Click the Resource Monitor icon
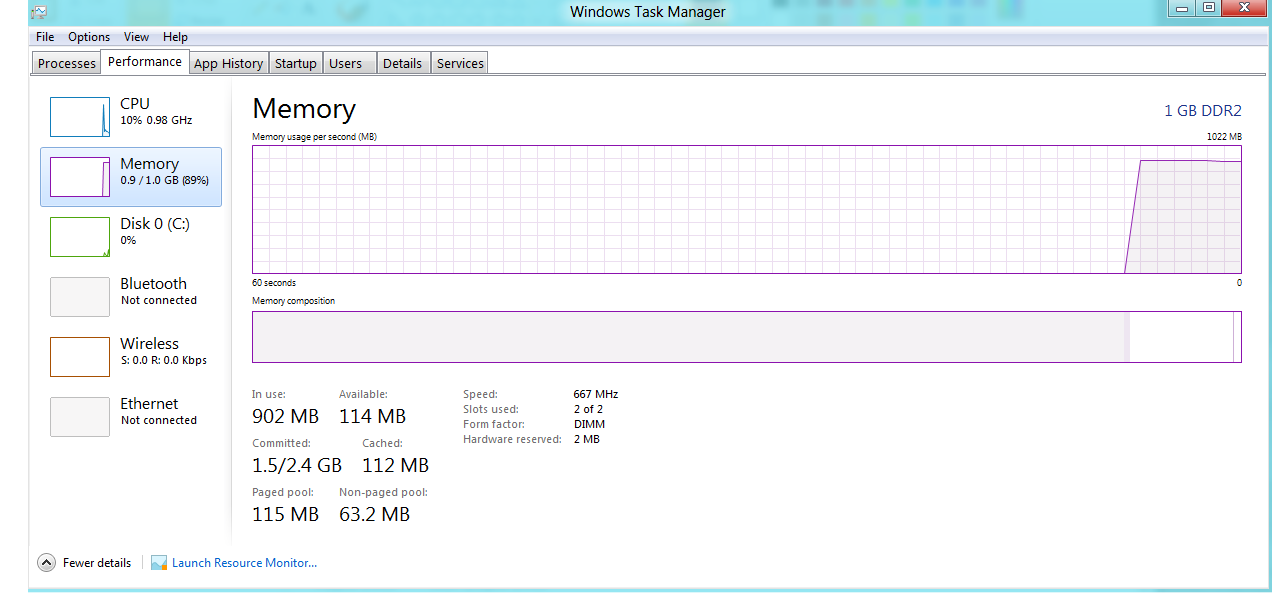The image size is (1274, 595). click(159, 563)
